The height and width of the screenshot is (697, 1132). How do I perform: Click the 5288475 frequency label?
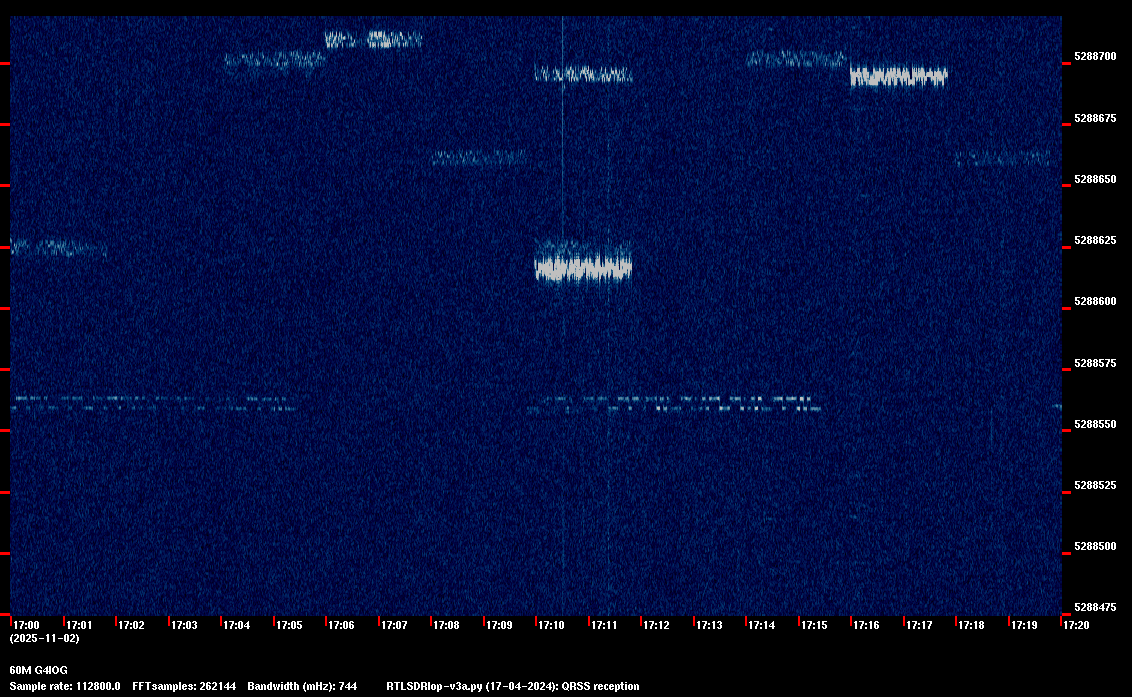pos(1095,607)
